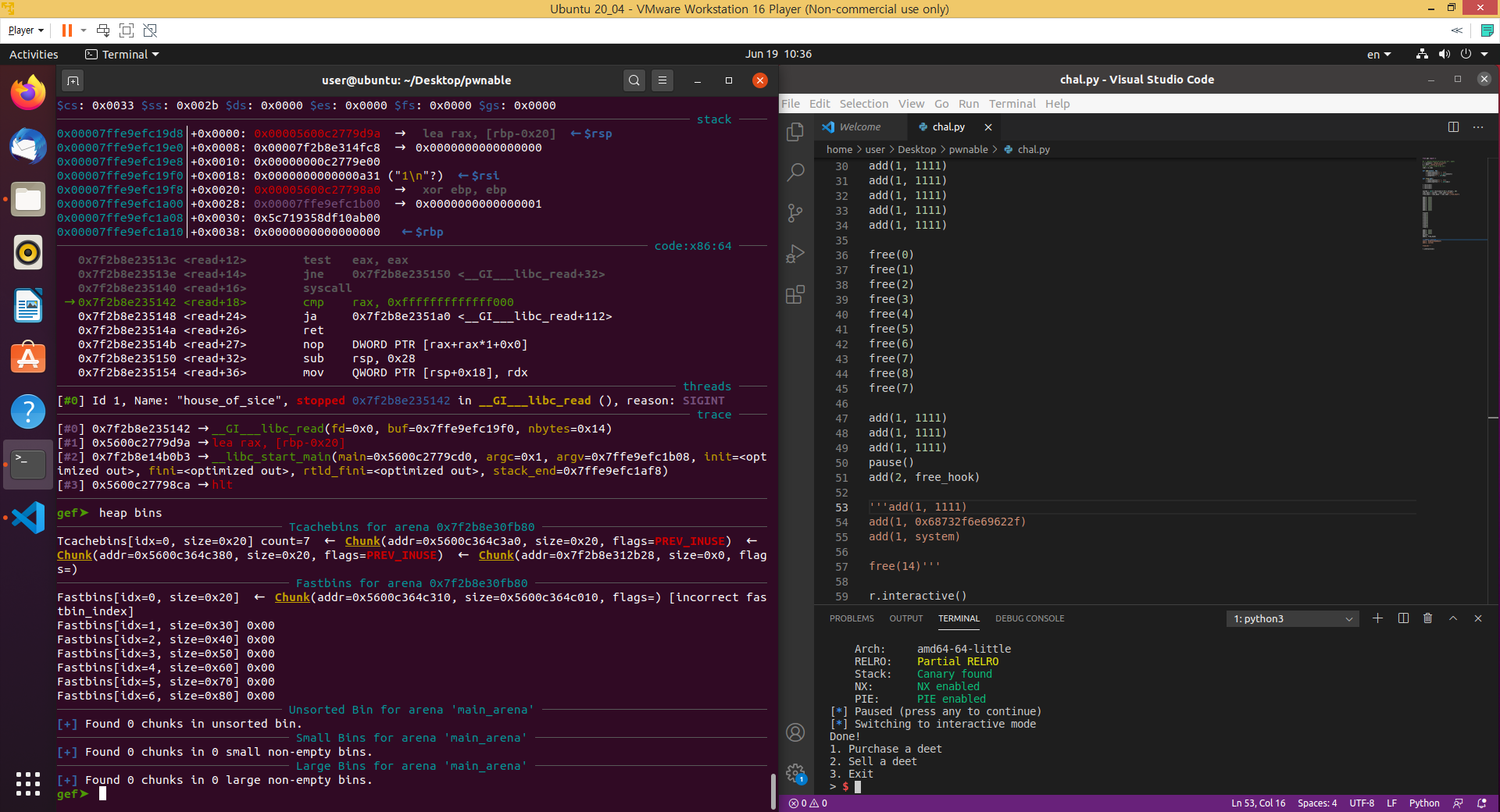Open the File menu in VS Code
This screenshot has width=1500, height=812.
791,104
